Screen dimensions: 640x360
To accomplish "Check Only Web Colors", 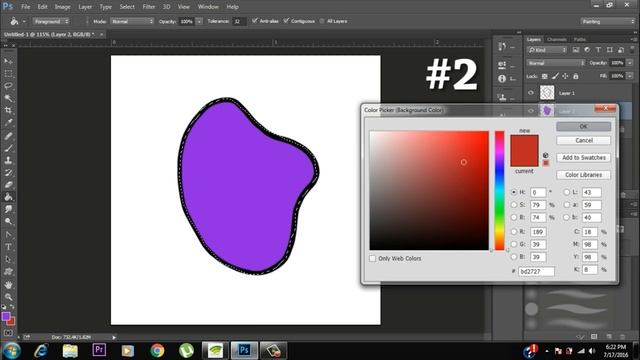I will click(x=372, y=258).
